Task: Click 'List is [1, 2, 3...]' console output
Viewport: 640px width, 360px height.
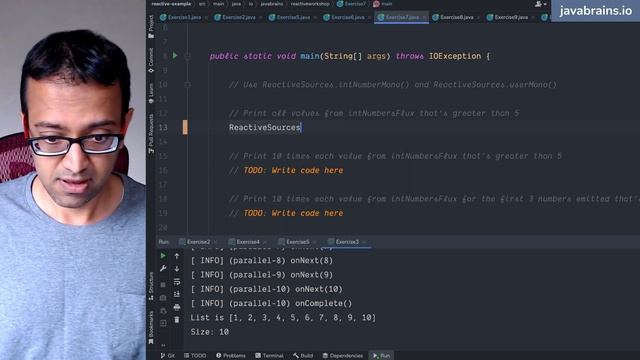Action: pyautogui.click(x=283, y=318)
